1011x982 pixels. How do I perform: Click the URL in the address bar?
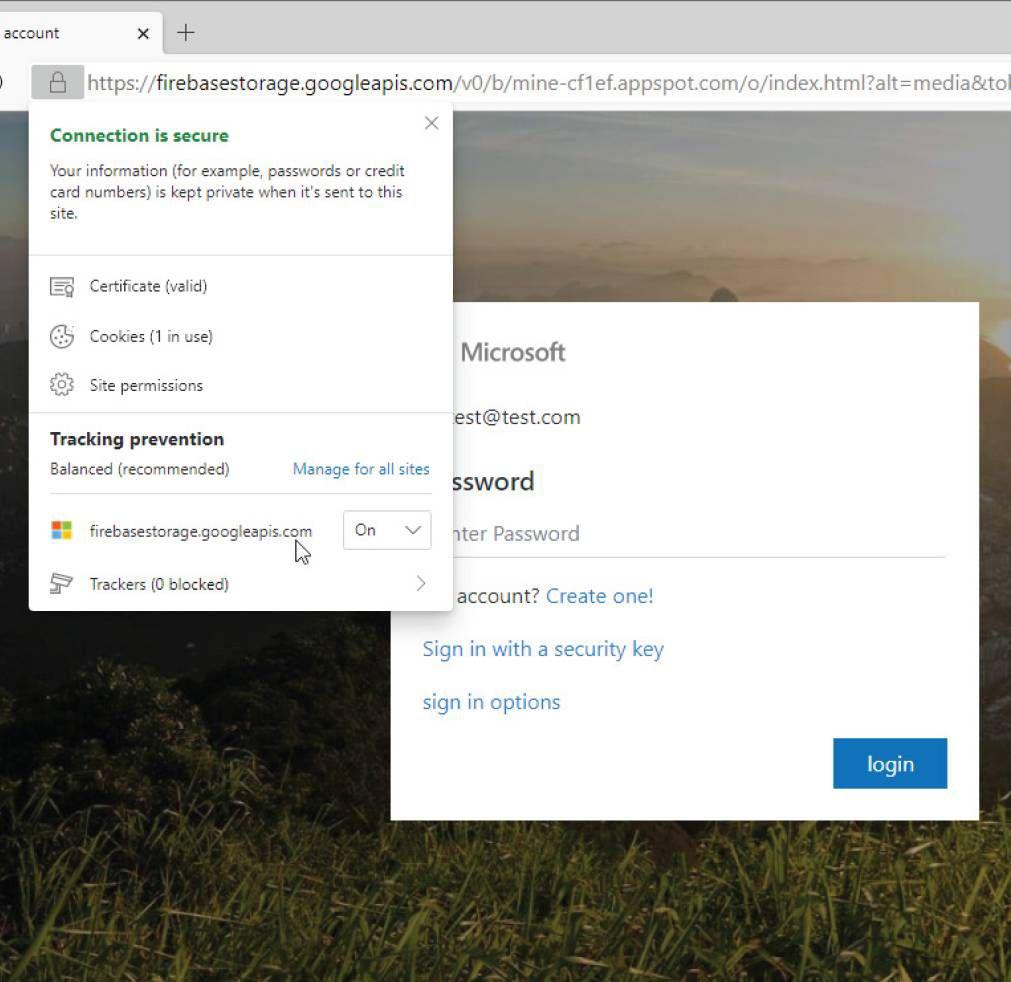tap(548, 83)
